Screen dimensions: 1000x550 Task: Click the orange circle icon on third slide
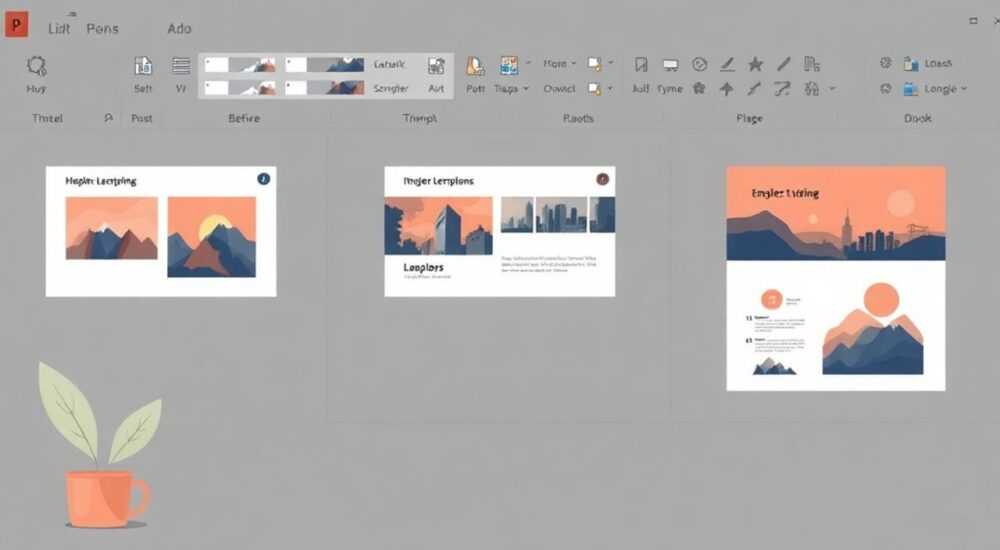coord(772,299)
